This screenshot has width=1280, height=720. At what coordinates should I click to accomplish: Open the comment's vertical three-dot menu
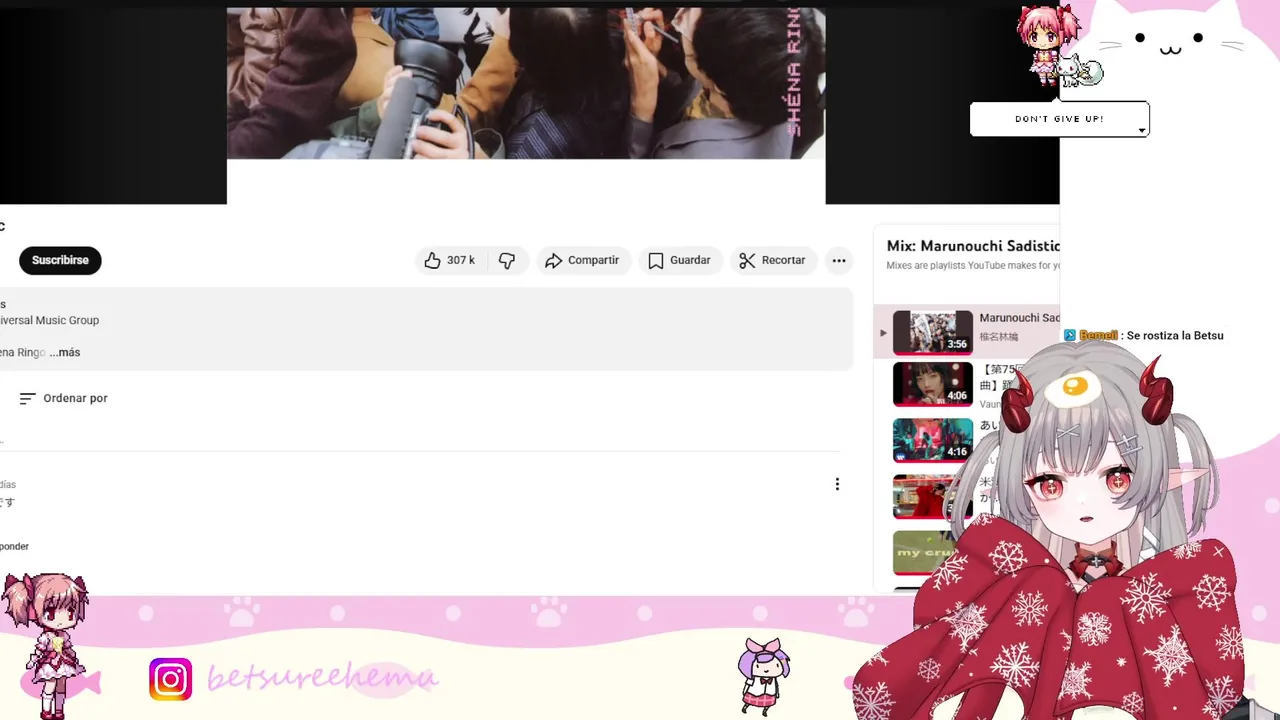click(837, 484)
